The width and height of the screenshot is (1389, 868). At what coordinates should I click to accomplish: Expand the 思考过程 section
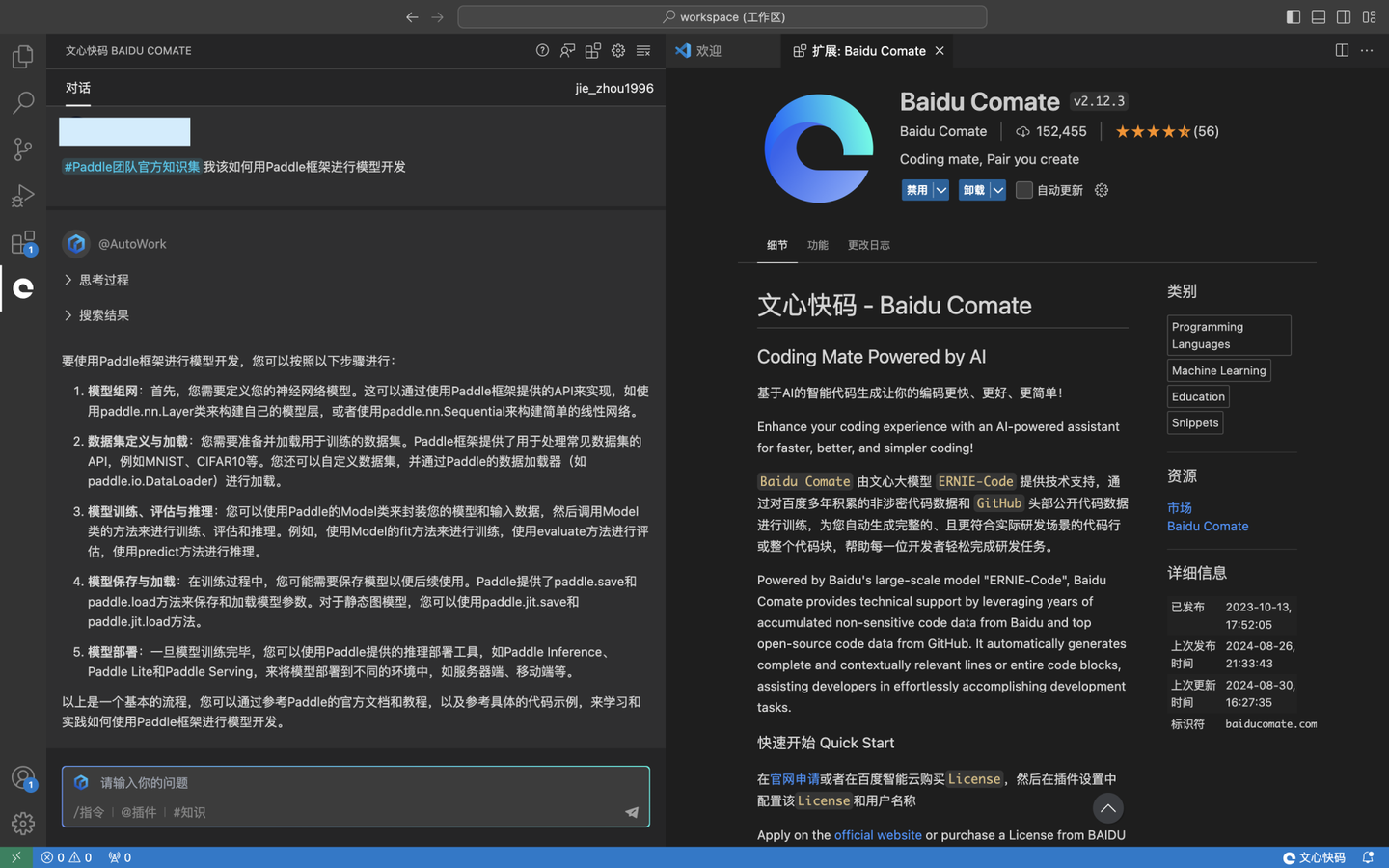95,280
